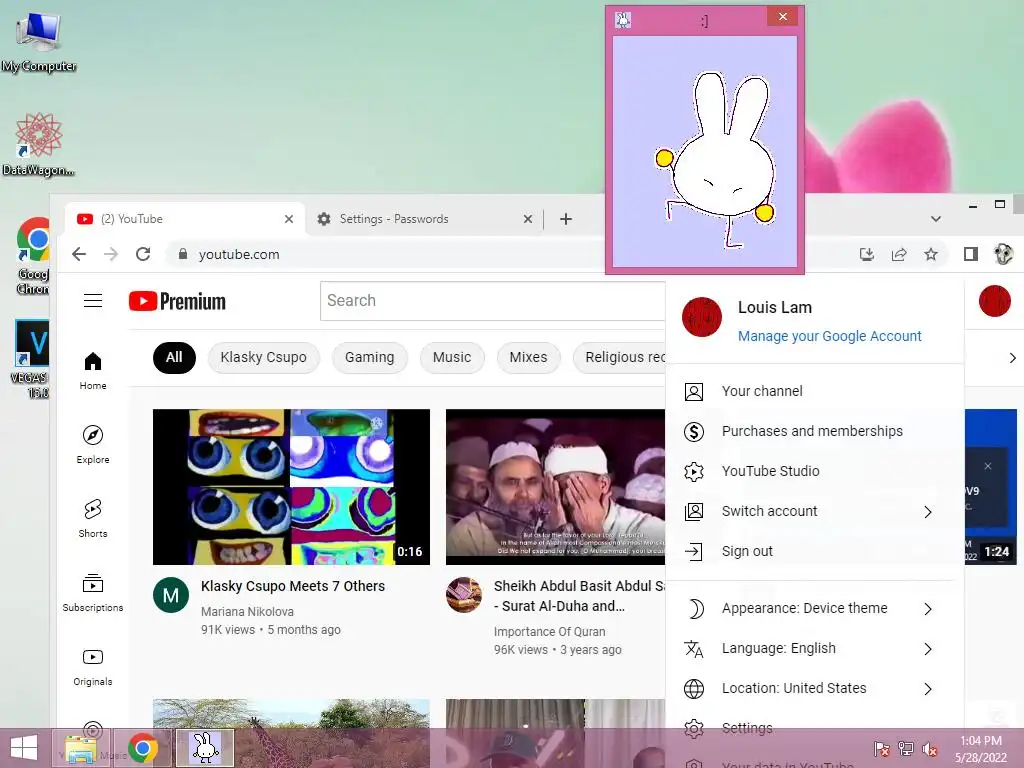Open Subscriptions in YouTube sidebar

coord(93,592)
